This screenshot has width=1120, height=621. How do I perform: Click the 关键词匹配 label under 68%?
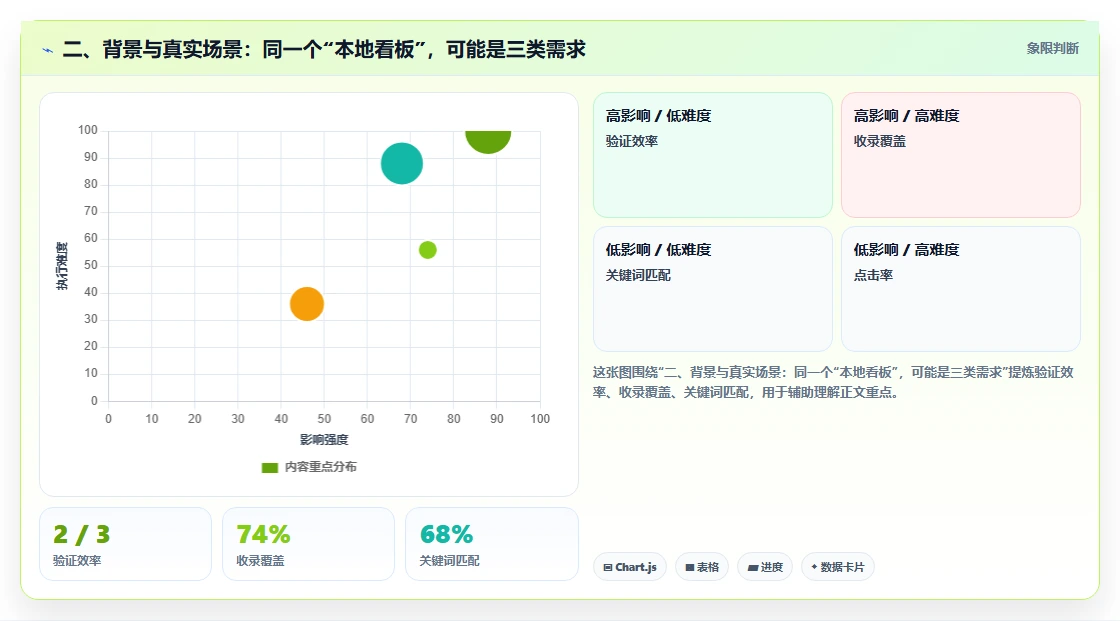pyautogui.click(x=449, y=561)
